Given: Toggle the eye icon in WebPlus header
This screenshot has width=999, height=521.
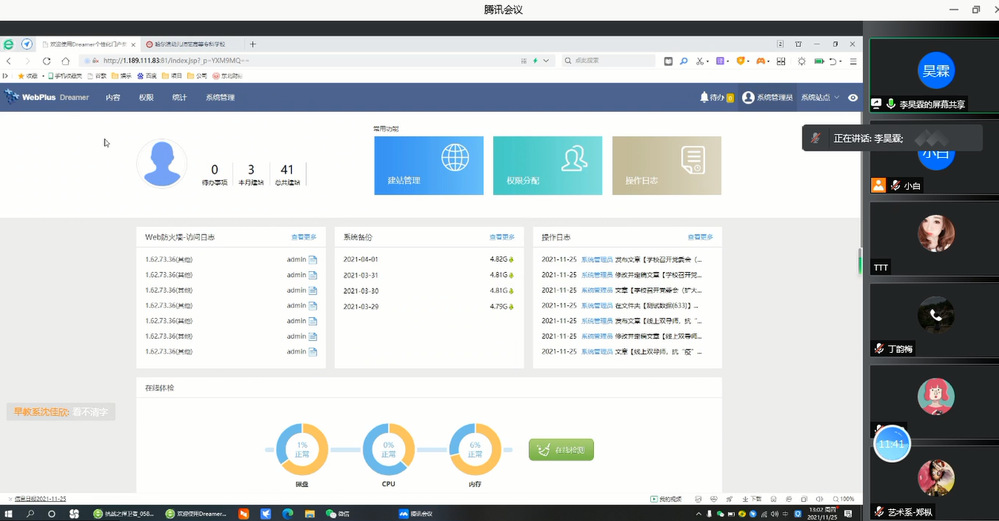Looking at the screenshot, I should (x=852, y=98).
